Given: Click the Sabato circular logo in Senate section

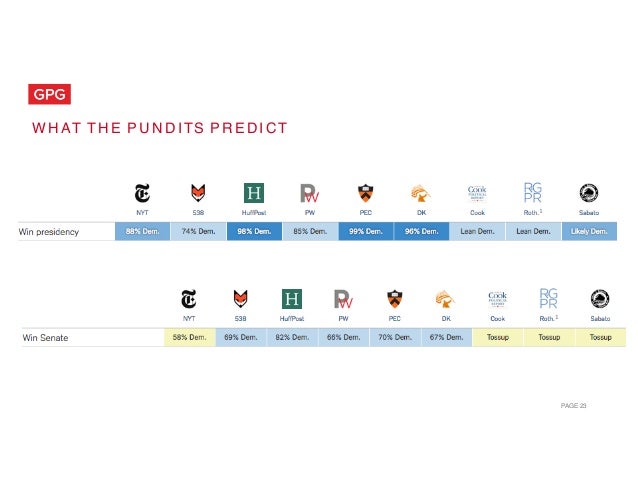Looking at the screenshot, I should tap(600, 299).
